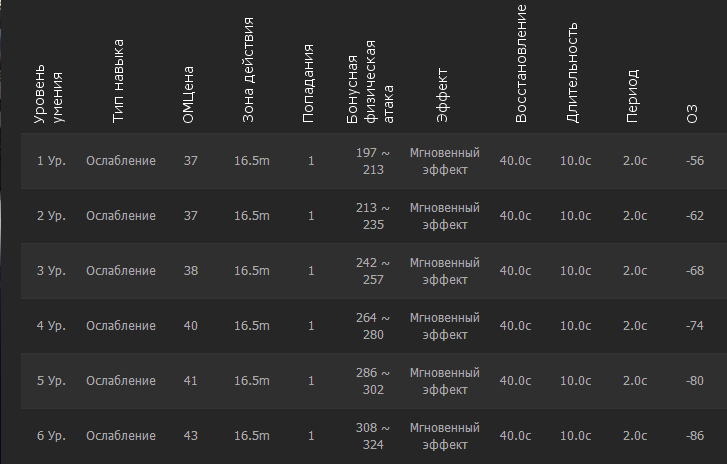Sort by the "ОМЦена" column header
The width and height of the screenshot is (727, 464).
pos(190,97)
